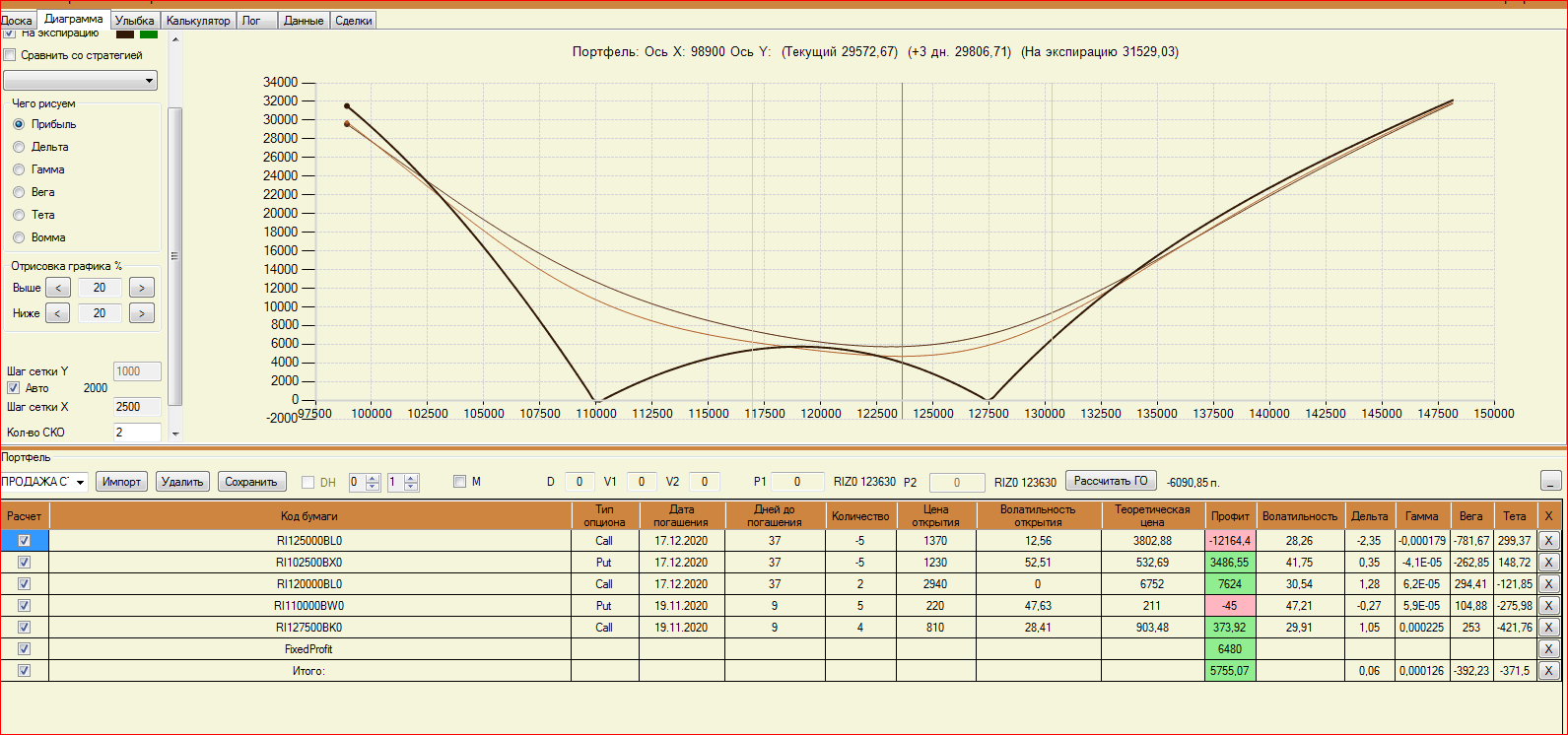
Task: Open the Данные tab
Action: point(304,21)
